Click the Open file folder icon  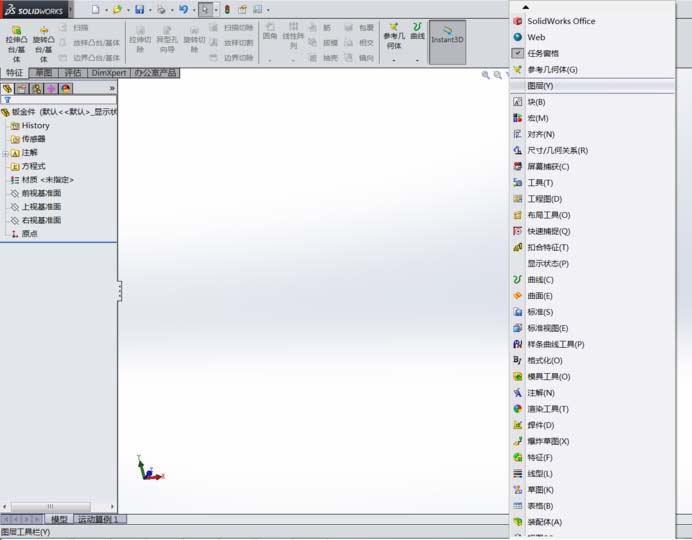pos(117,9)
